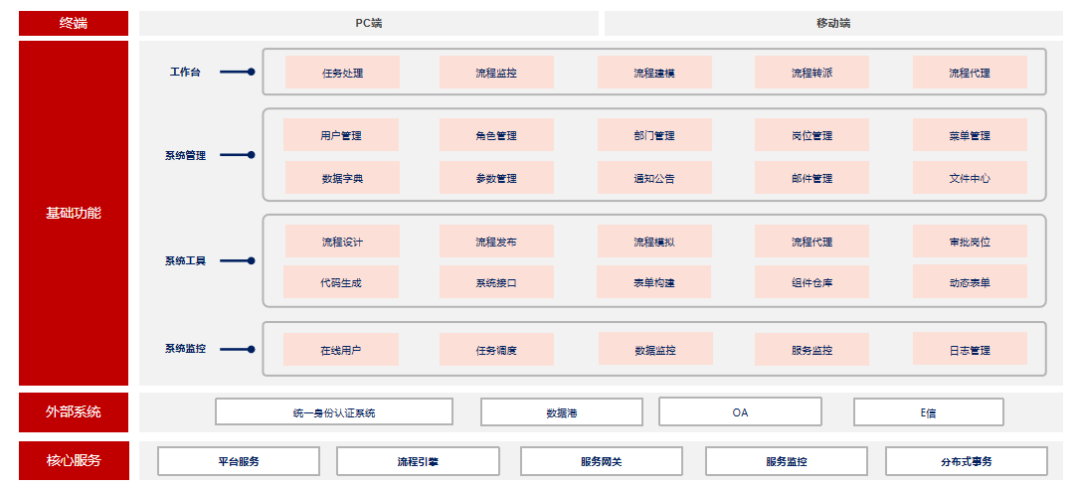Click the 服务网关 core service box
This screenshot has width=1080, height=488.
click(601, 461)
